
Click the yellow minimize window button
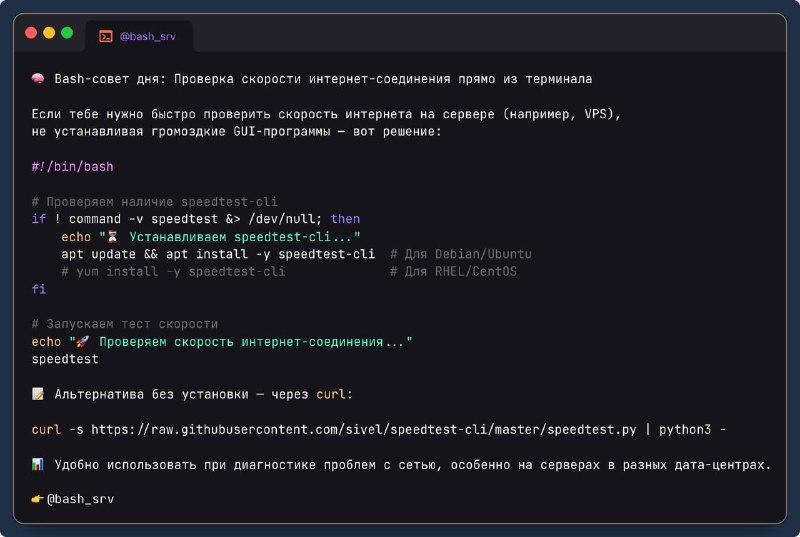pyautogui.click(x=49, y=33)
